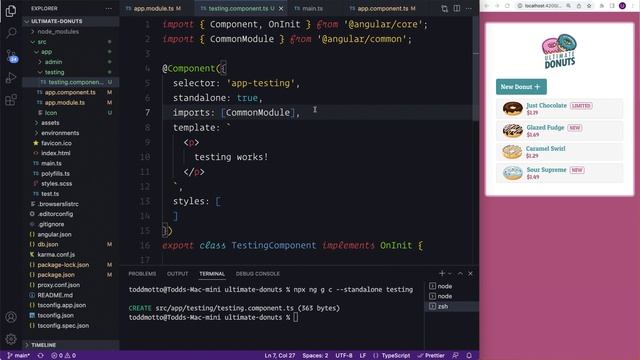Screen dimensions: 640x360
Task: Synchronize changes from status bar
Action: point(40,356)
